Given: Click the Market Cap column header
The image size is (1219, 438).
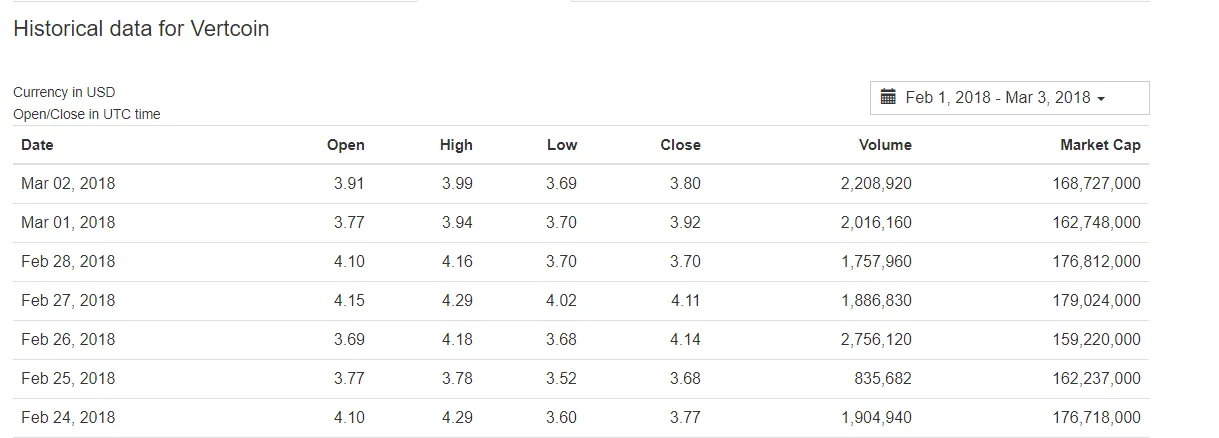Looking at the screenshot, I should pos(1100,145).
